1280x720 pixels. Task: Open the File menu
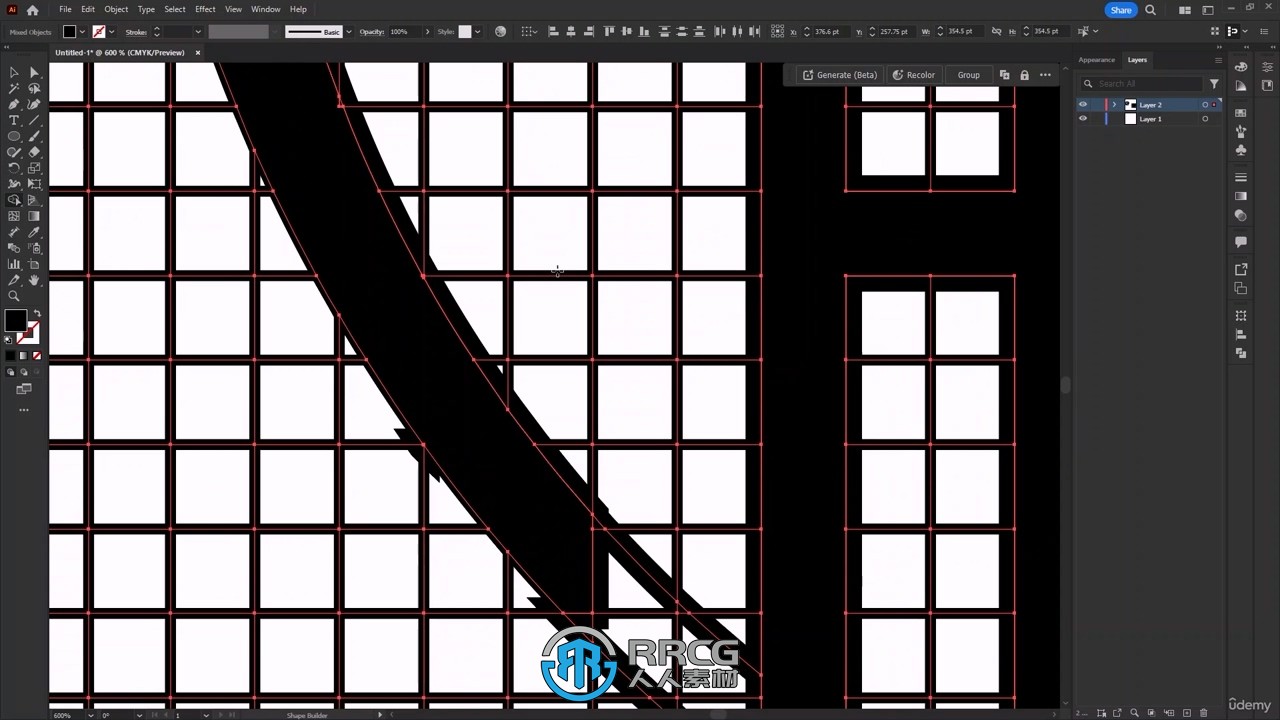pyautogui.click(x=65, y=9)
